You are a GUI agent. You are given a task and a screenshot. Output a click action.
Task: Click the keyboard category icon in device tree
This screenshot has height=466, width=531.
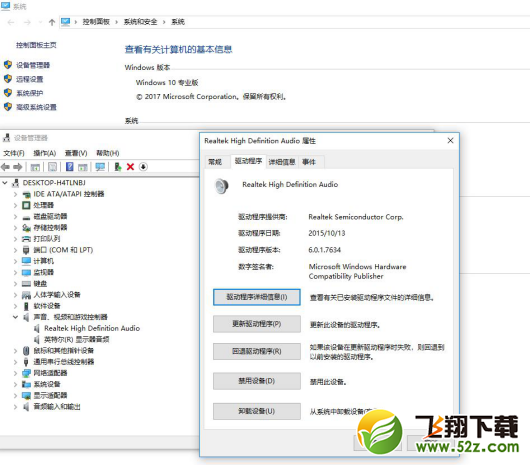[26, 283]
